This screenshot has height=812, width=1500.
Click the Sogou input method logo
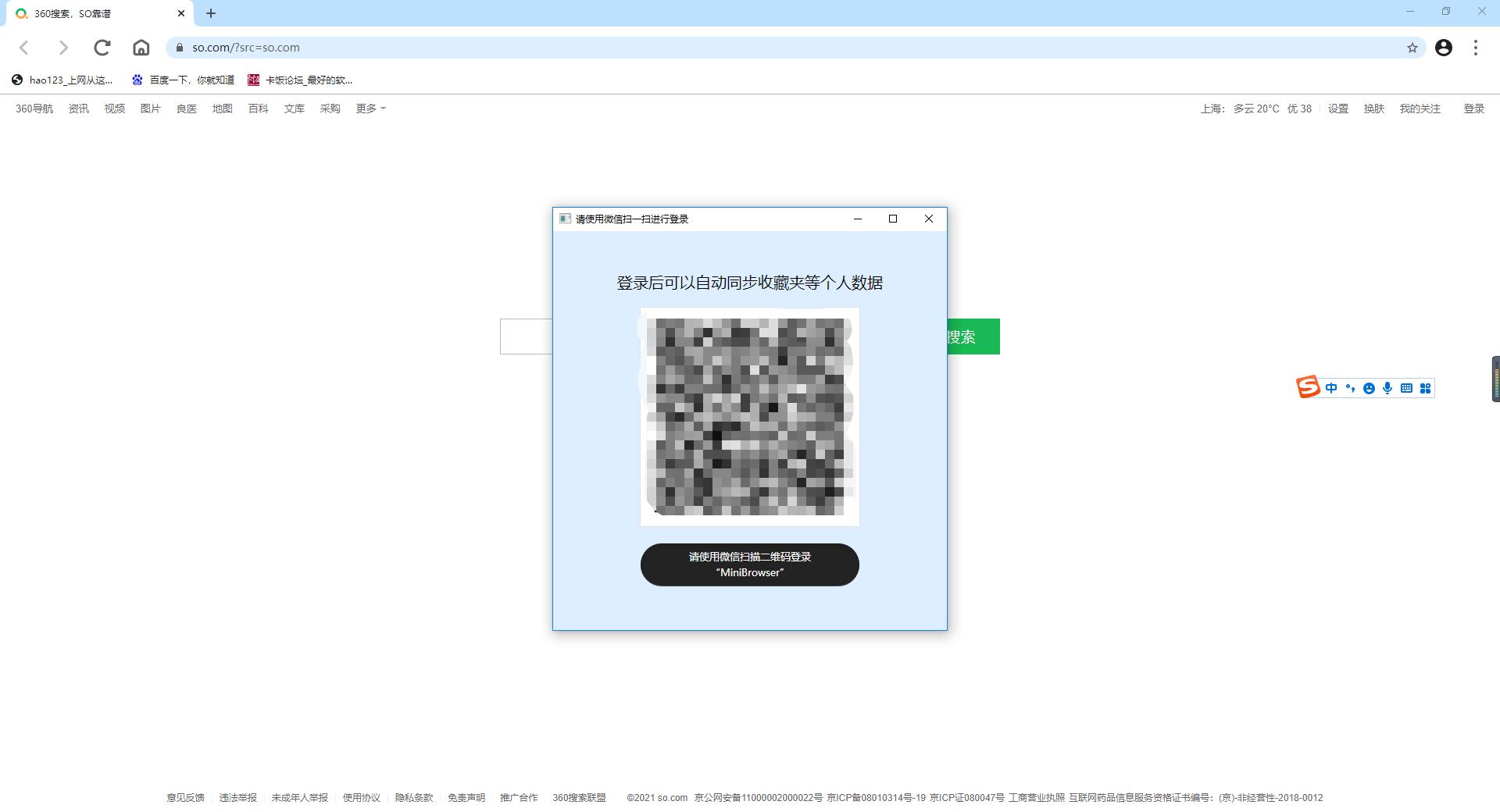coord(1308,387)
